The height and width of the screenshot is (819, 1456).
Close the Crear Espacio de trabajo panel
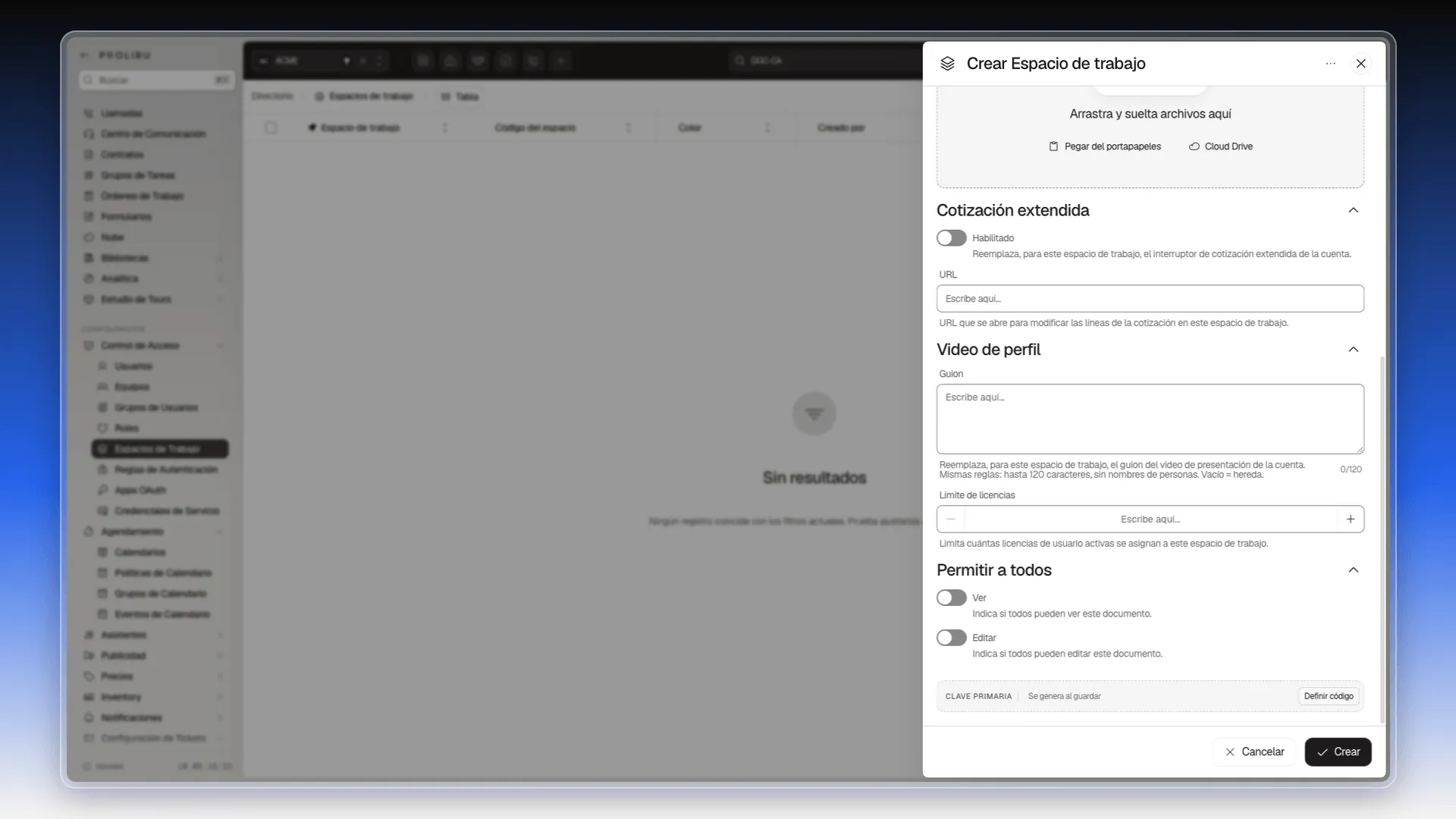[1361, 64]
